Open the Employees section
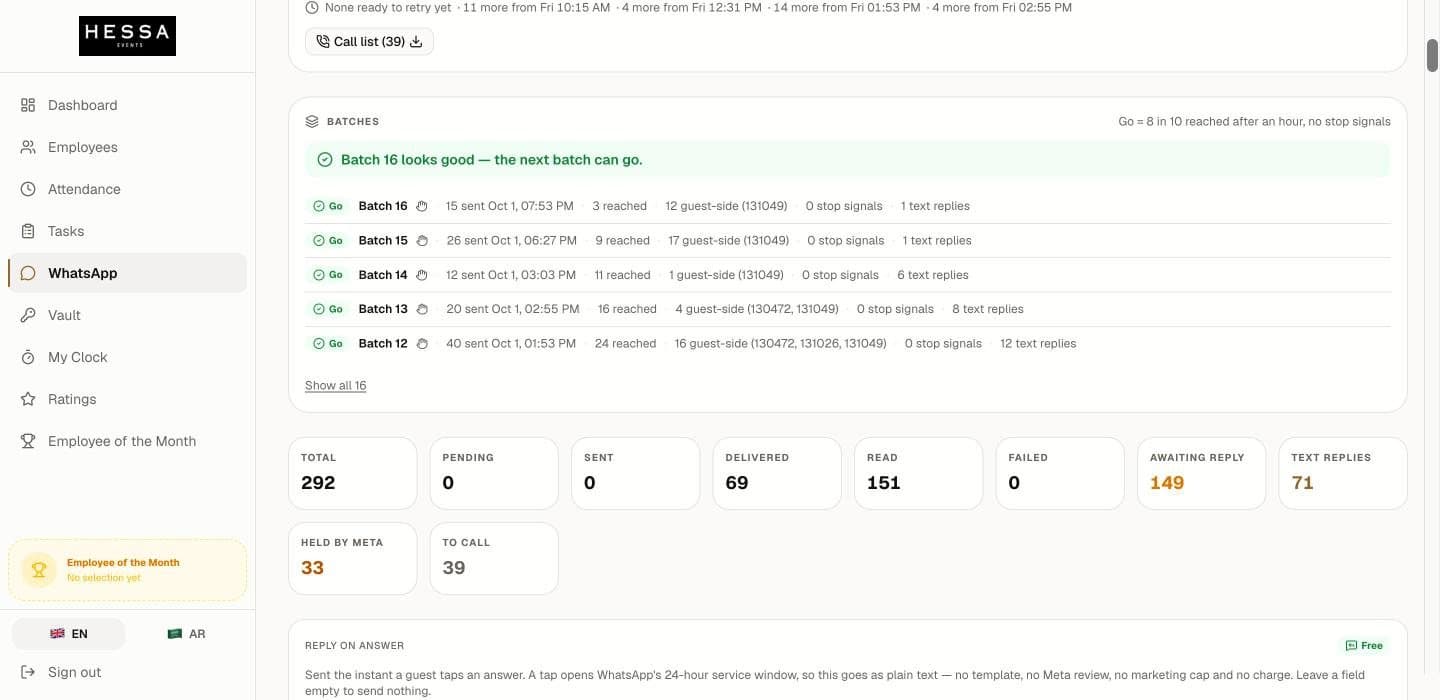This screenshot has height=700, width=1440. pos(127,147)
